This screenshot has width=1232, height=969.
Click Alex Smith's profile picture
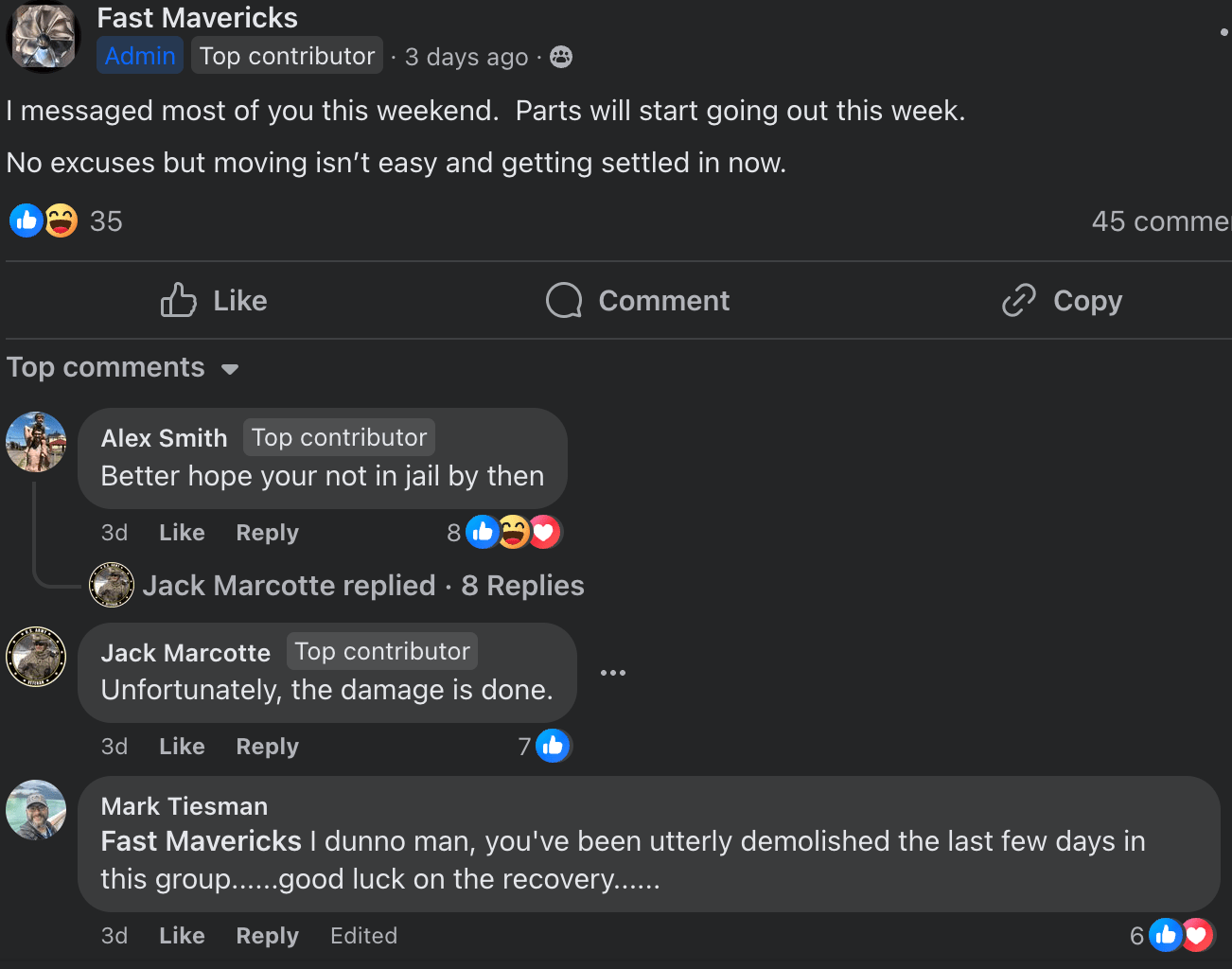tap(36, 441)
